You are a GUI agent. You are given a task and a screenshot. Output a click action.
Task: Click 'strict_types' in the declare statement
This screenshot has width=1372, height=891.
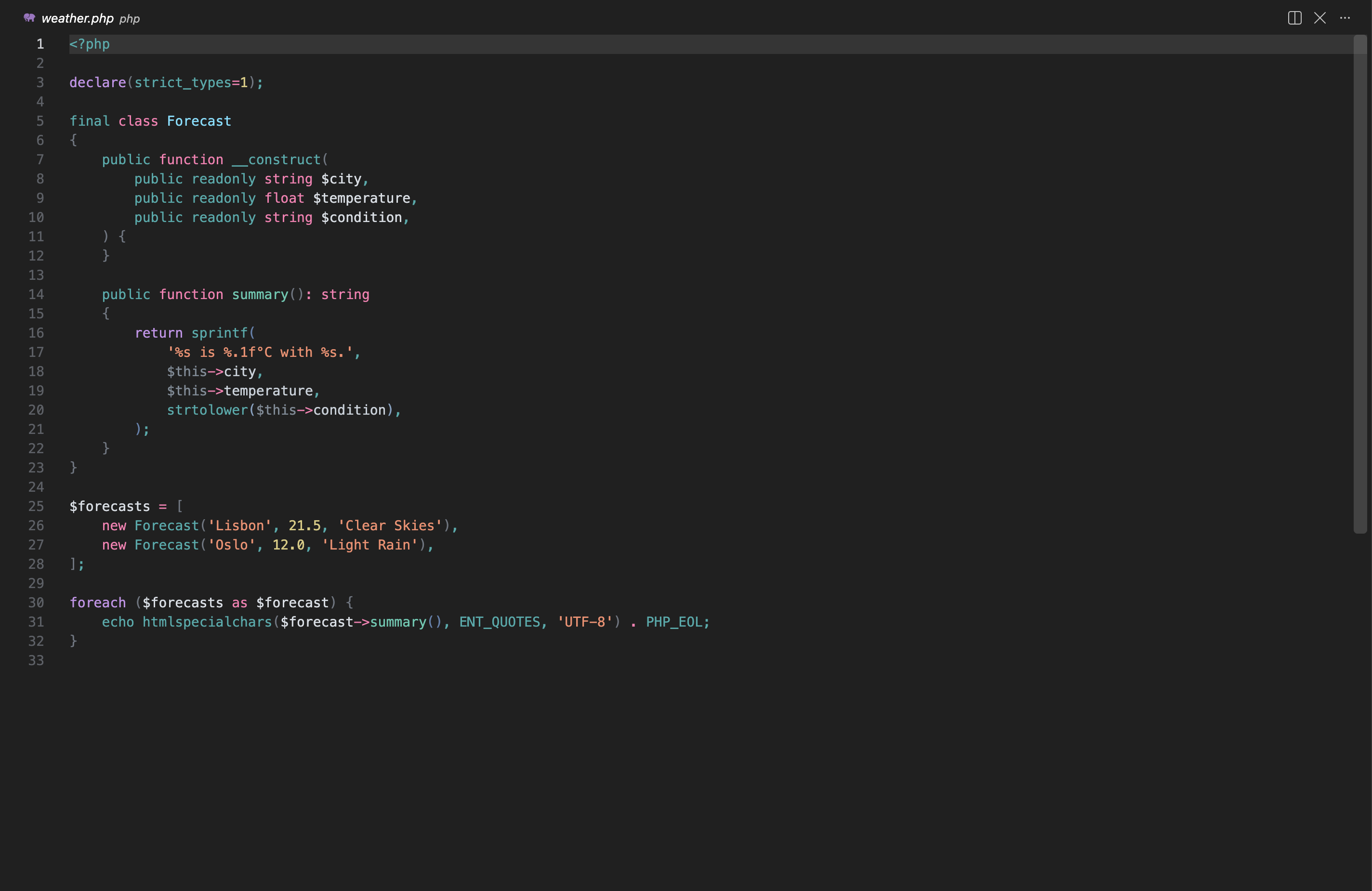[183, 83]
